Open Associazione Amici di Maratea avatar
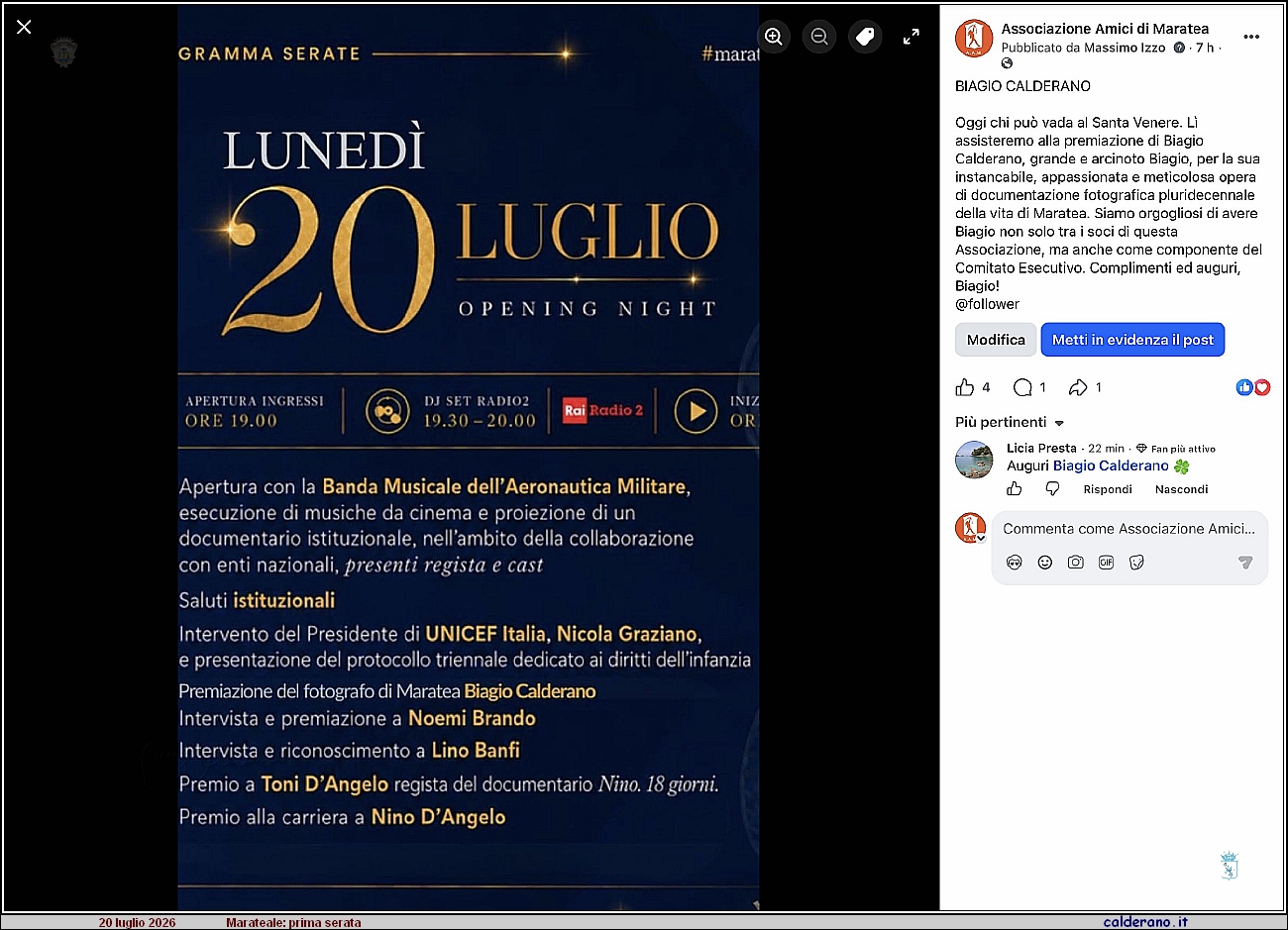Image resolution: width=1288 pixels, height=930 pixels. (x=974, y=39)
